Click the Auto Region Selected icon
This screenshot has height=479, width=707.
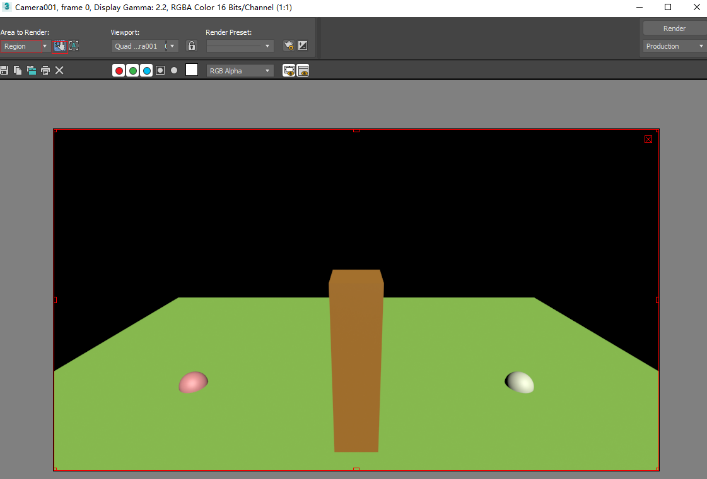pos(73,46)
